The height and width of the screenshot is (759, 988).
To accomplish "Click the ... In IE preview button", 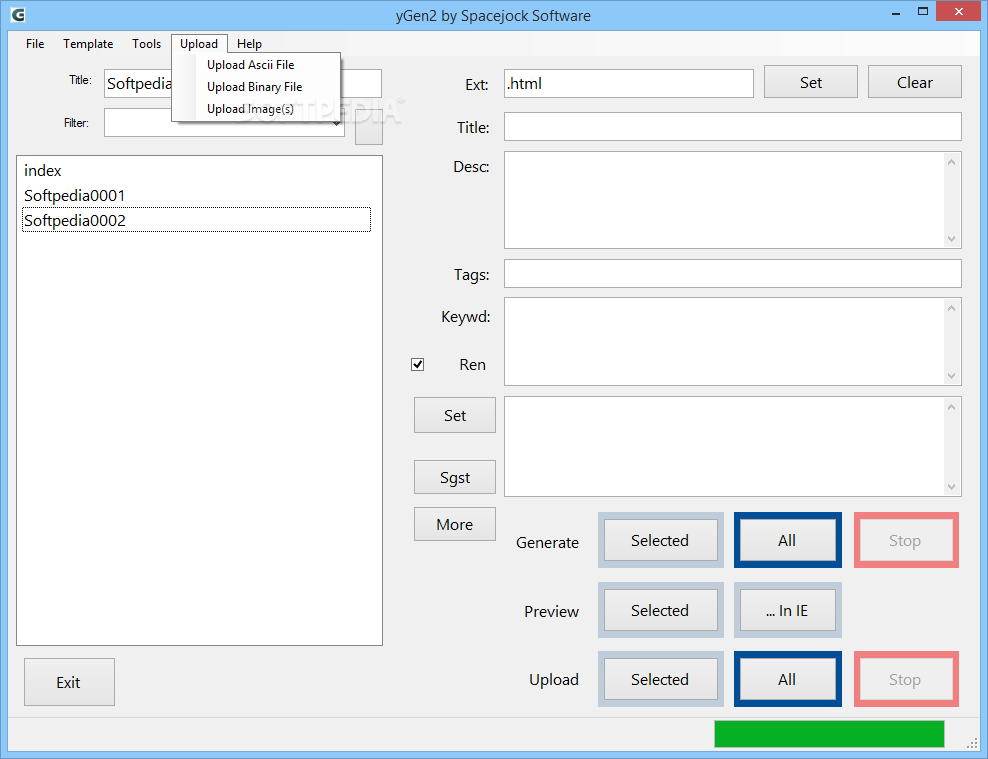I will [x=787, y=610].
